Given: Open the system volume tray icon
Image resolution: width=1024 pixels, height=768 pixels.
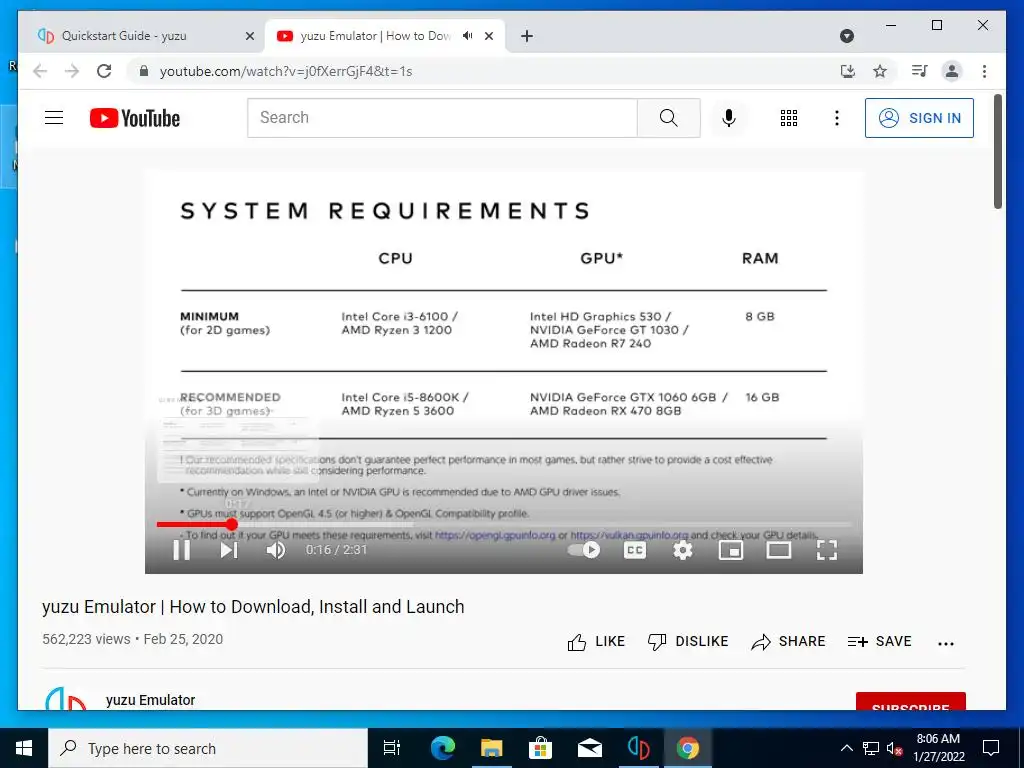Looking at the screenshot, I should [x=895, y=748].
